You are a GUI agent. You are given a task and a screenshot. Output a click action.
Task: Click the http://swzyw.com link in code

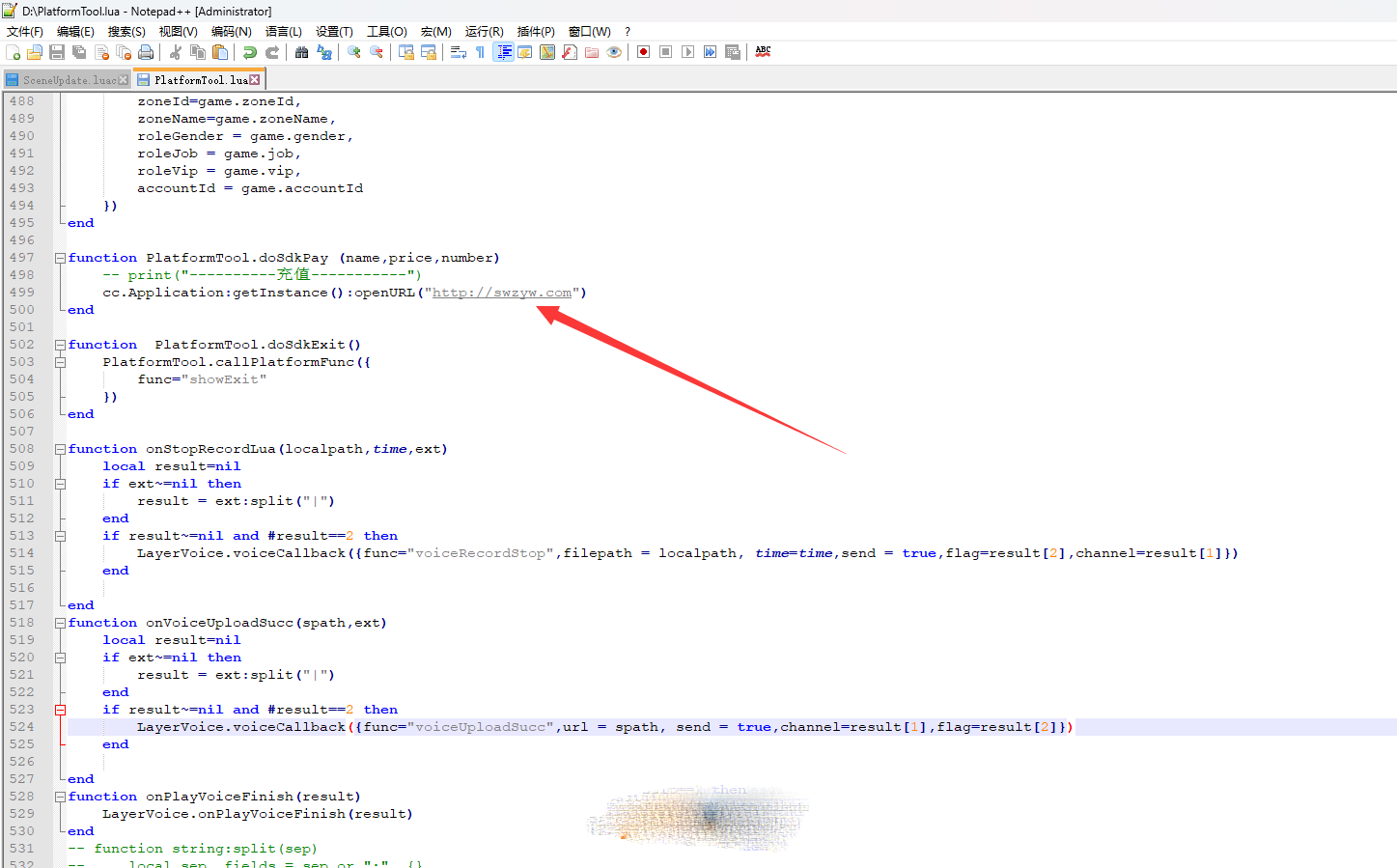(x=502, y=293)
